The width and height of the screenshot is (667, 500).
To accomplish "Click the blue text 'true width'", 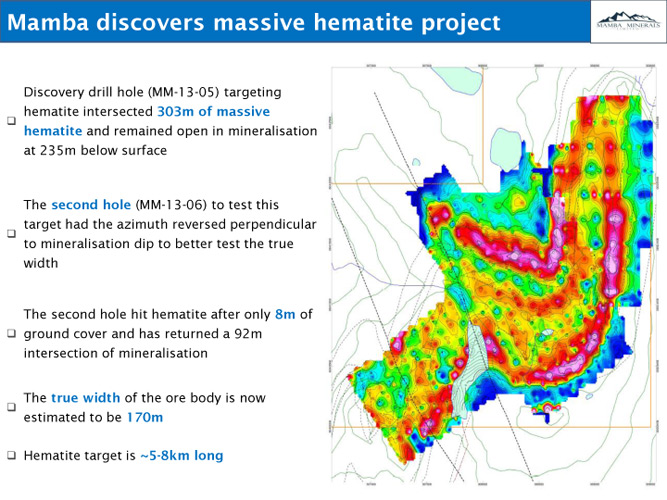I will pos(86,398).
